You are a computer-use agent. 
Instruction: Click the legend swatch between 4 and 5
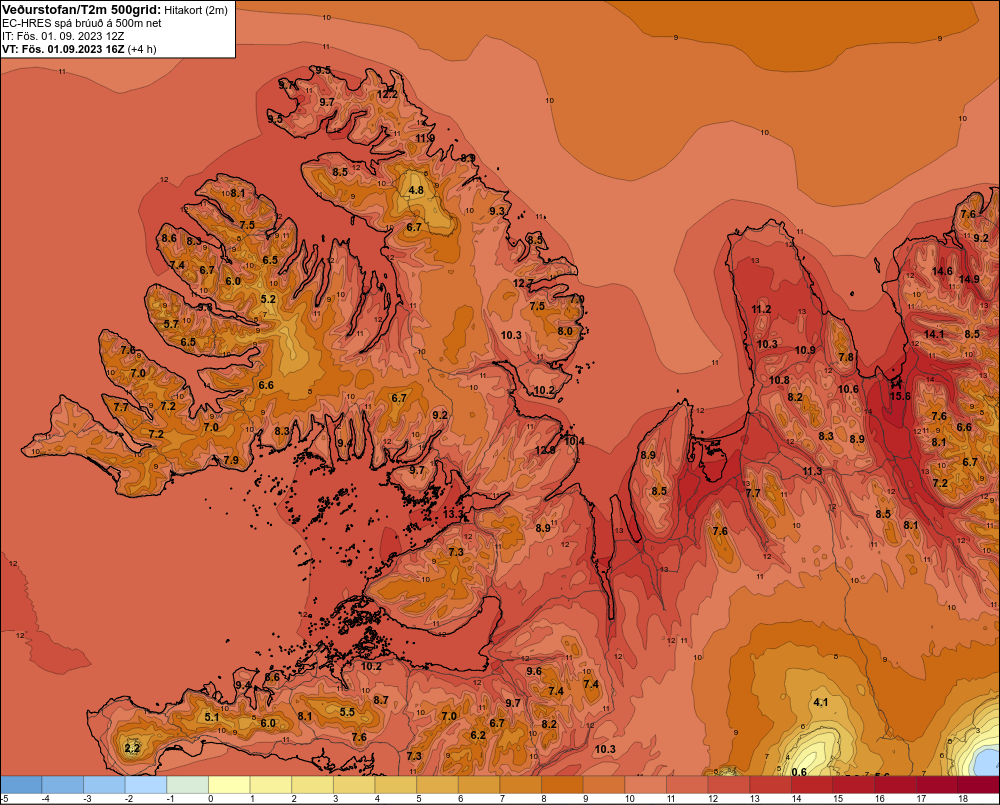point(396,785)
